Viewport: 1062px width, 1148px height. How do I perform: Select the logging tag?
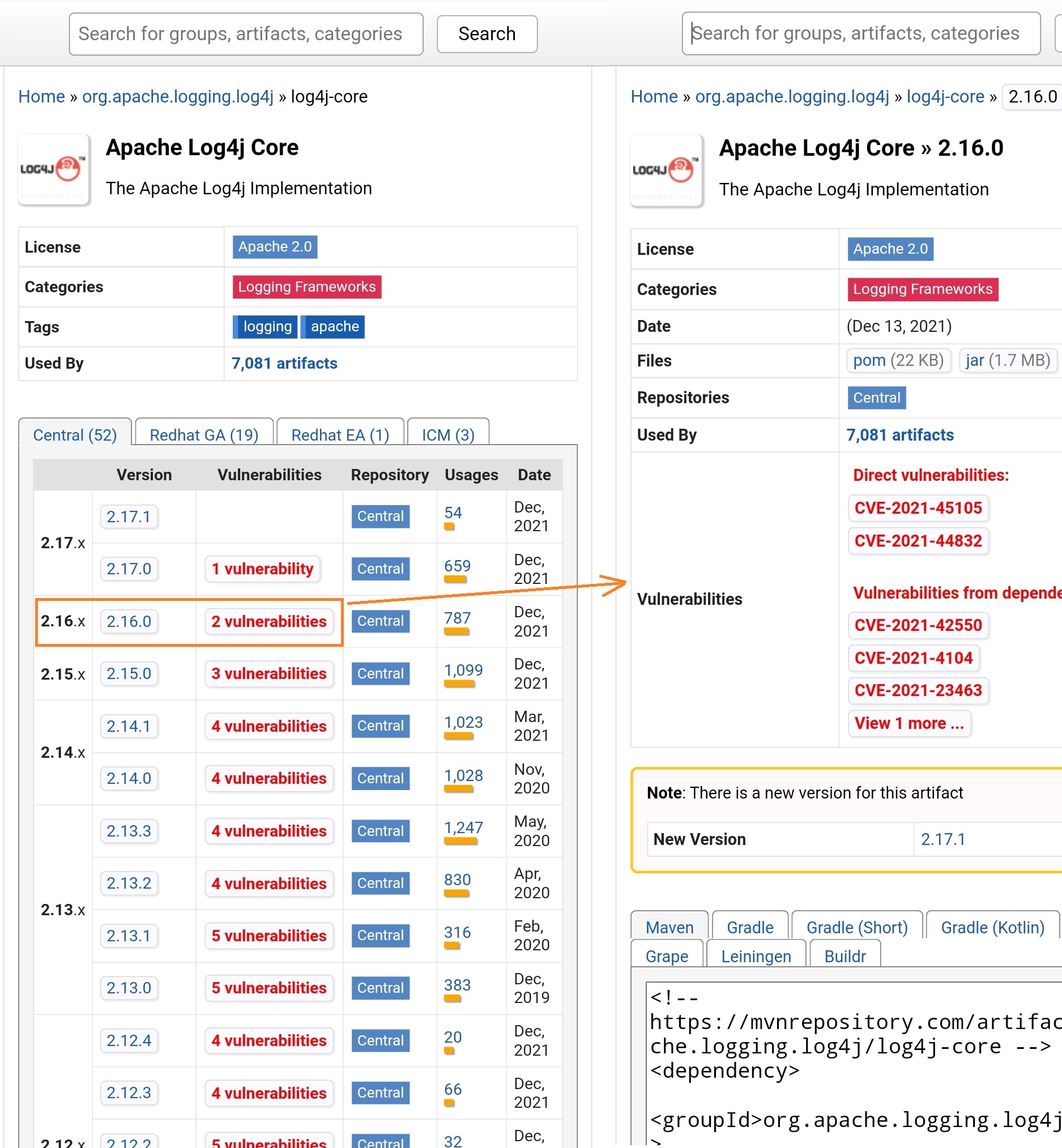click(x=265, y=326)
